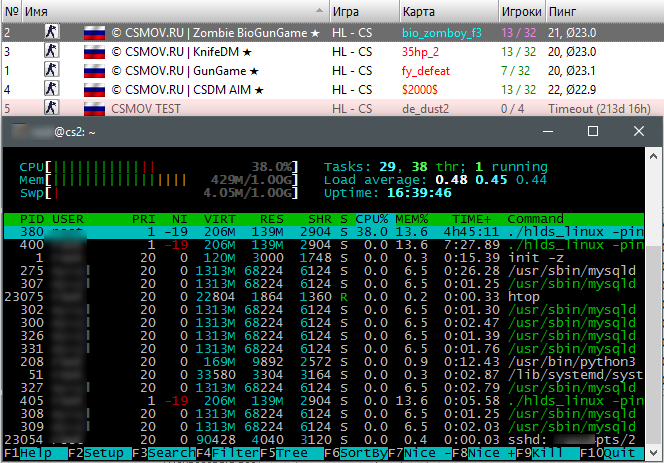
Task: Click F7 Nice - in htop
Action: point(420,453)
